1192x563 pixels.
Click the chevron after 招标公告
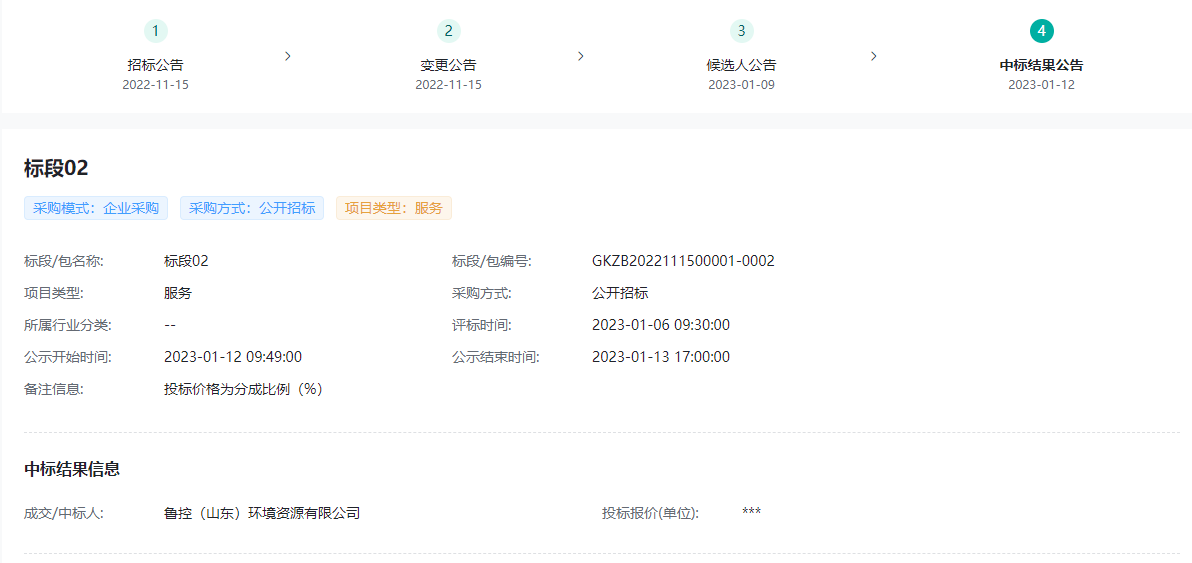tap(288, 56)
